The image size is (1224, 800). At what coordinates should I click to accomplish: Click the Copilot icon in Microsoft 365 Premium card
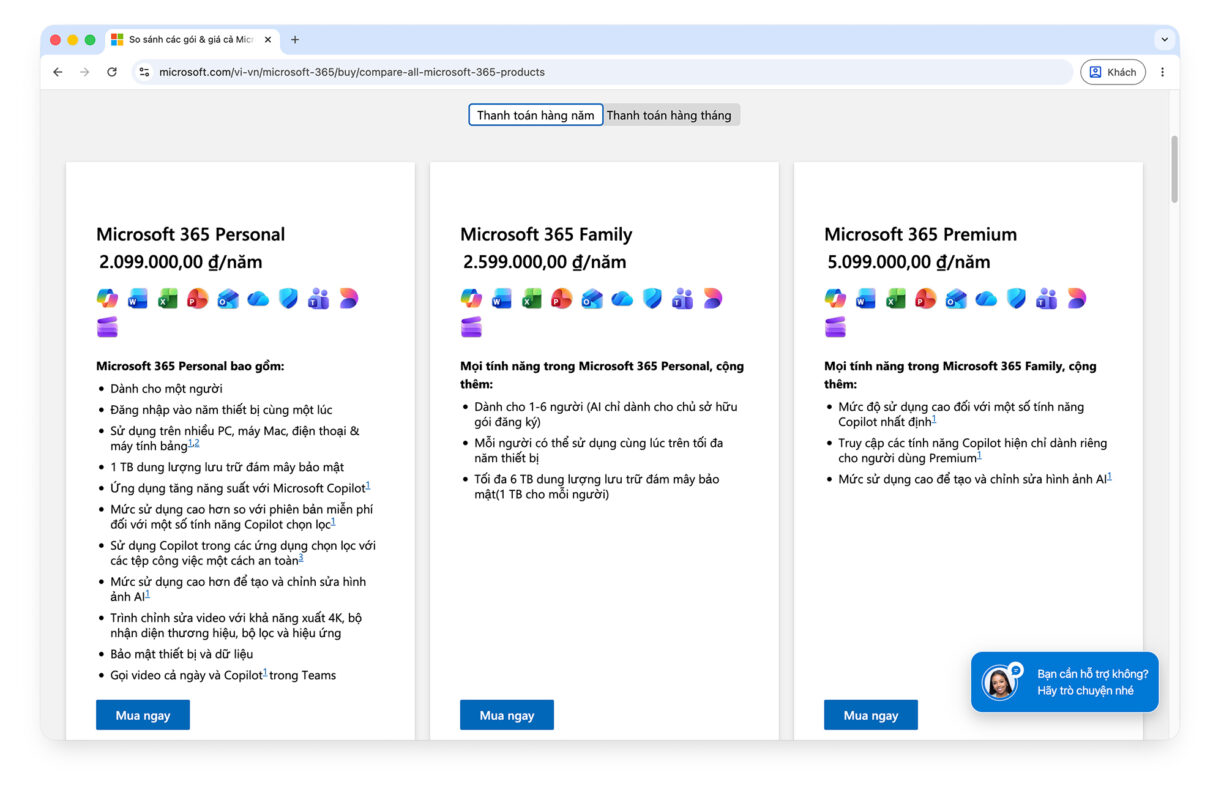tap(835, 298)
